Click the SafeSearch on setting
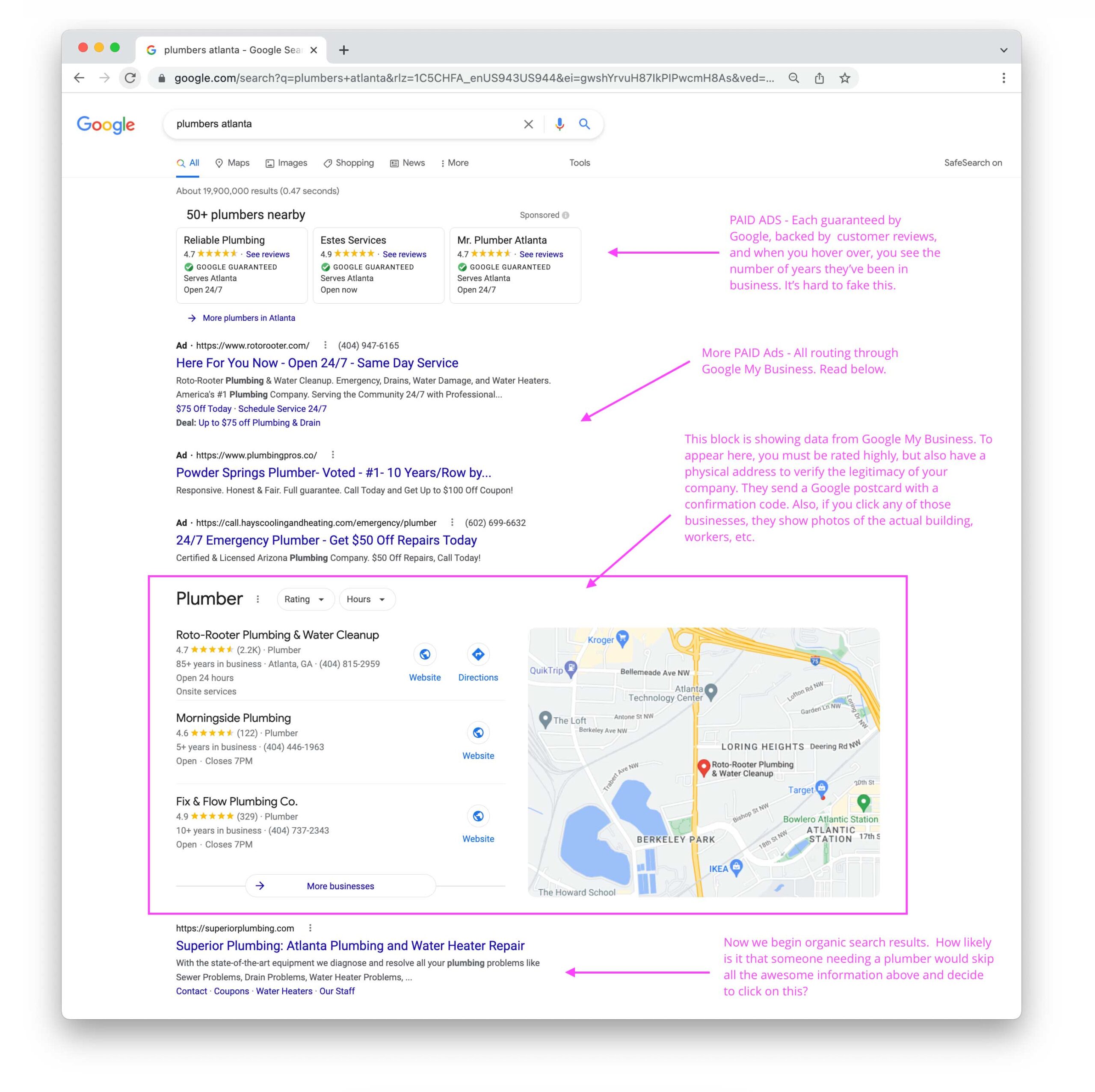 coord(973,163)
